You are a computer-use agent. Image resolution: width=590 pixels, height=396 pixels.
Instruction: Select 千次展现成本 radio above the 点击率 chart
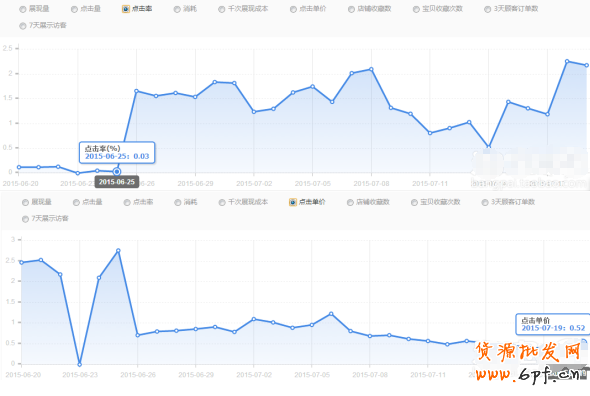pyautogui.click(x=222, y=9)
